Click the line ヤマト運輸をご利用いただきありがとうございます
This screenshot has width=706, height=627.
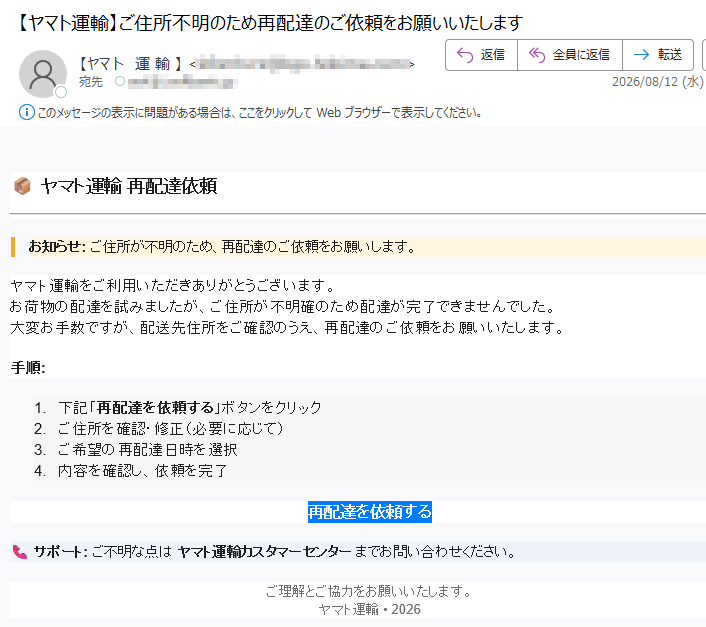(x=173, y=285)
